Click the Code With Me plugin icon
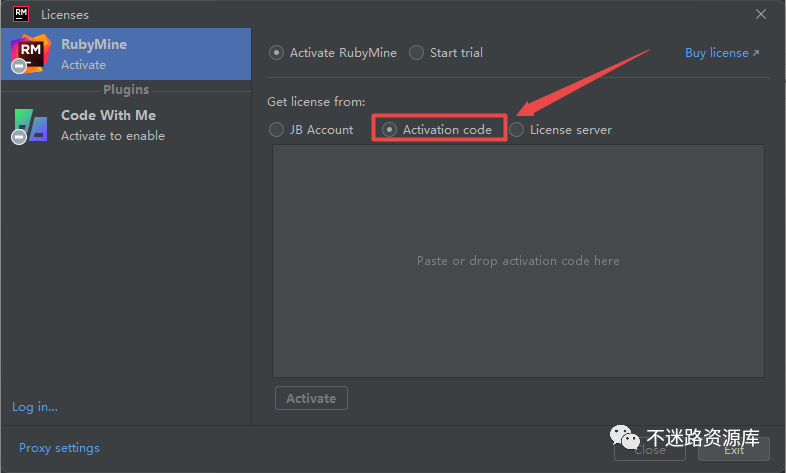The width and height of the screenshot is (786, 473). [30, 126]
